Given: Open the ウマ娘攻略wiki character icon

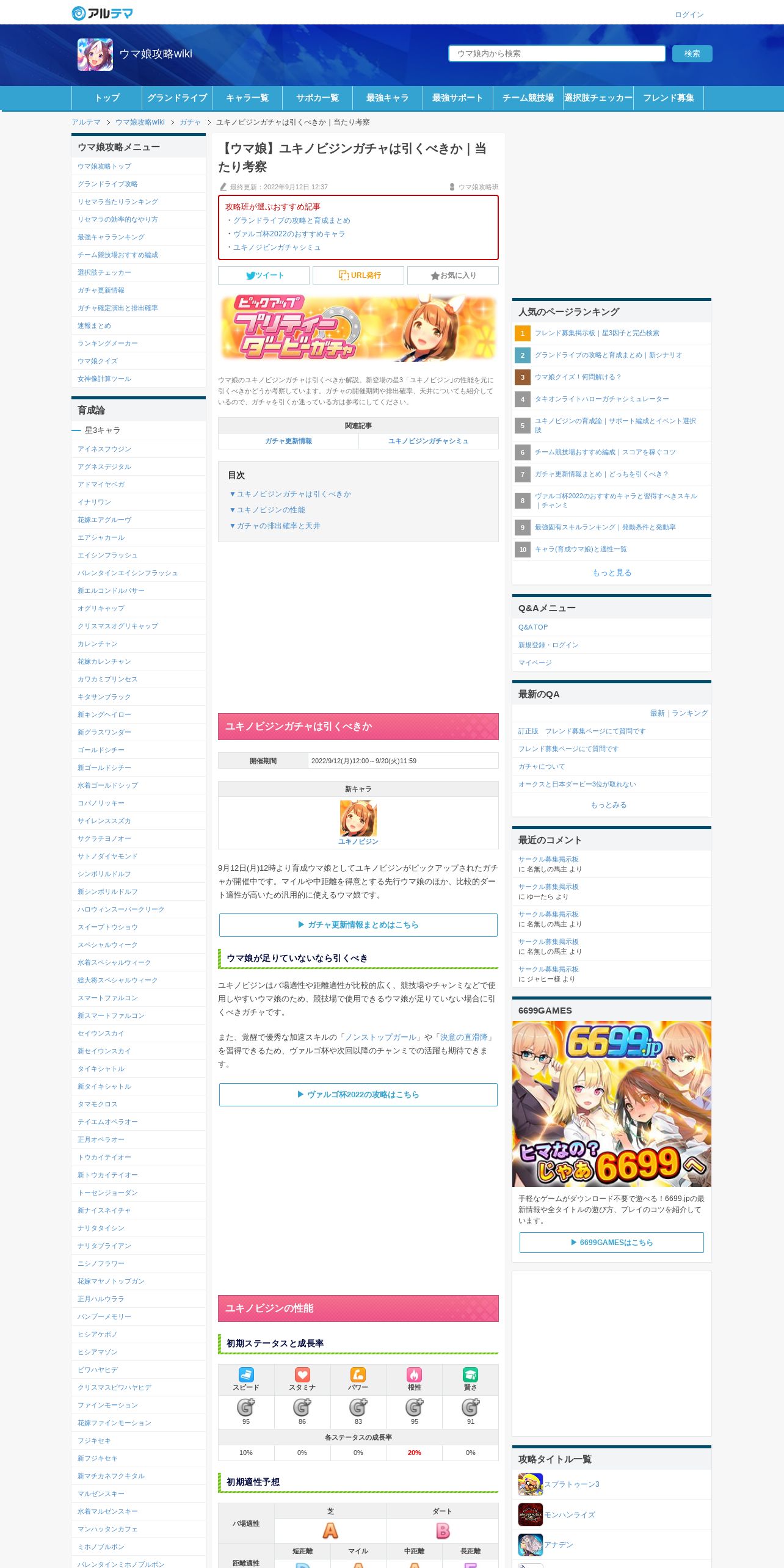Looking at the screenshot, I should (x=95, y=54).
